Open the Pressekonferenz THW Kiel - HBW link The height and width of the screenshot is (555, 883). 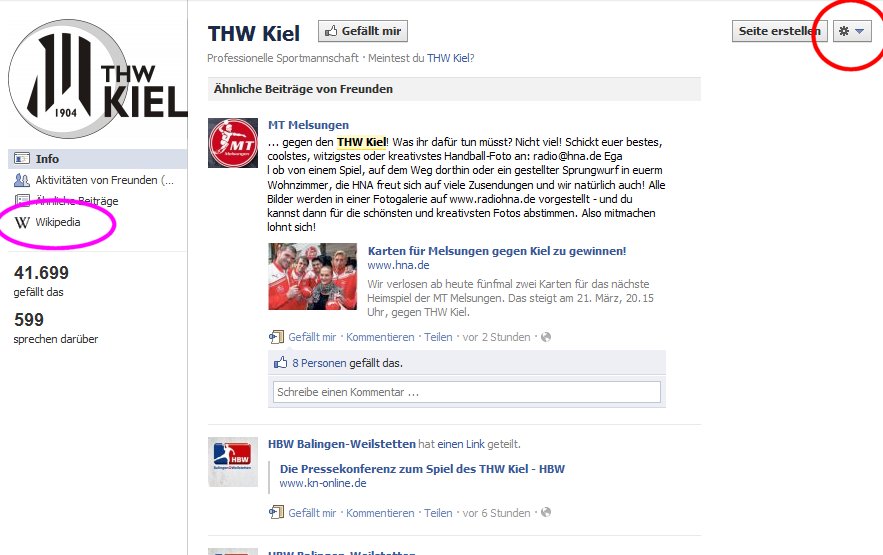422,469
